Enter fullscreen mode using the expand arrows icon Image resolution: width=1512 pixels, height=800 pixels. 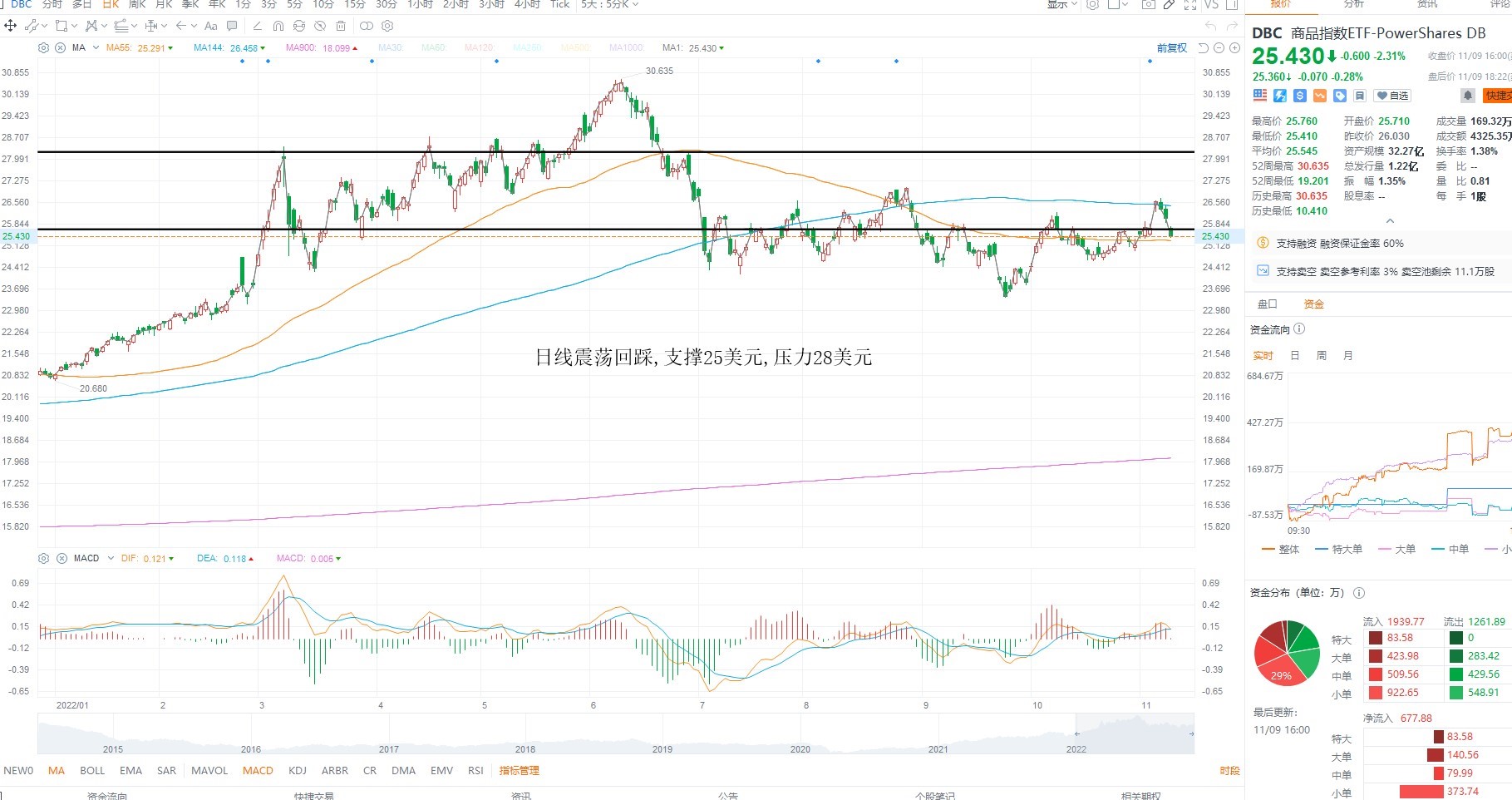click(x=1190, y=5)
